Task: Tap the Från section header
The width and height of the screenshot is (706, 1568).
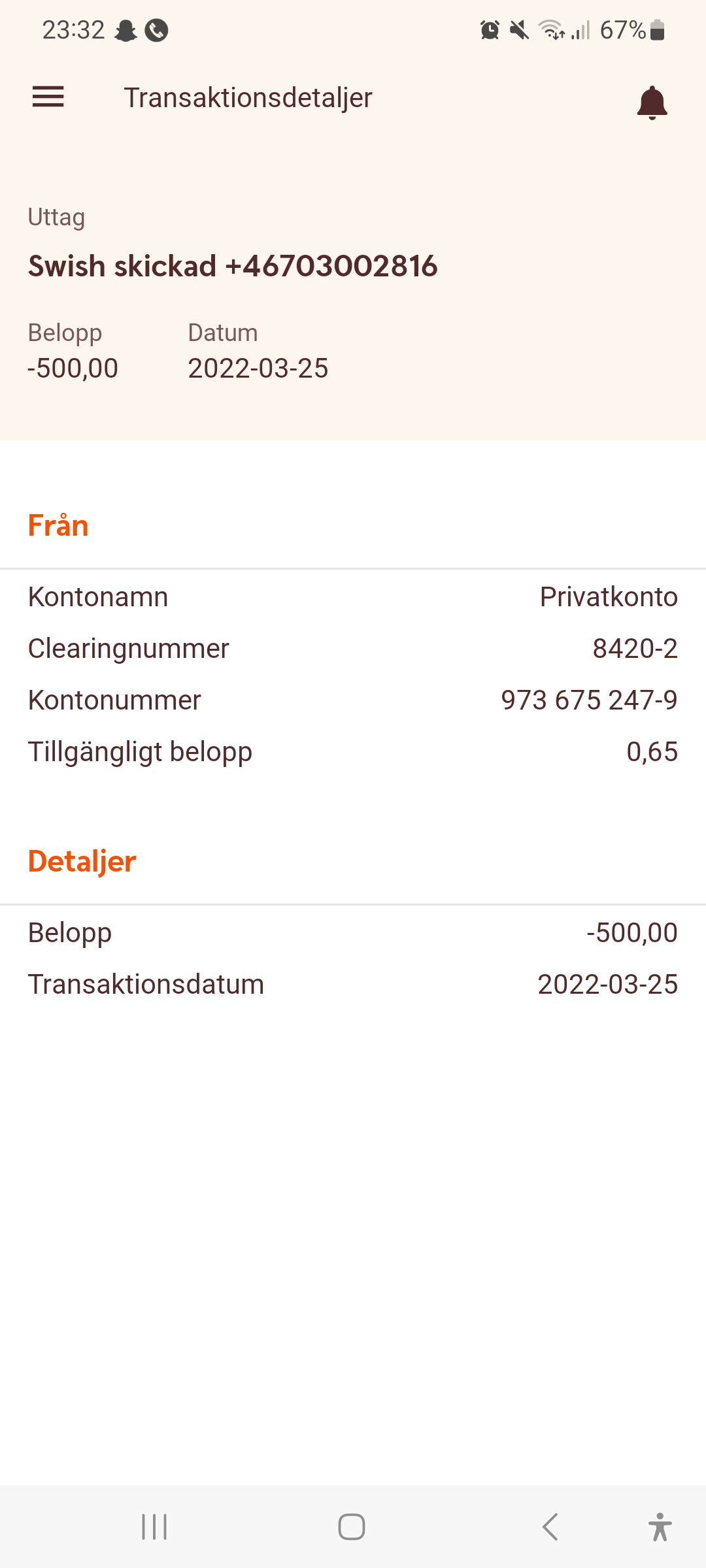Action: point(58,525)
